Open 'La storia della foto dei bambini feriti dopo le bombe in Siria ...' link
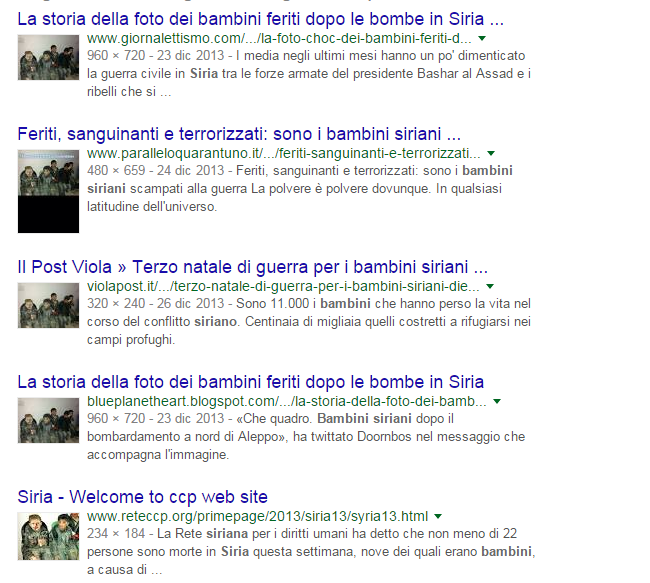 point(260,19)
